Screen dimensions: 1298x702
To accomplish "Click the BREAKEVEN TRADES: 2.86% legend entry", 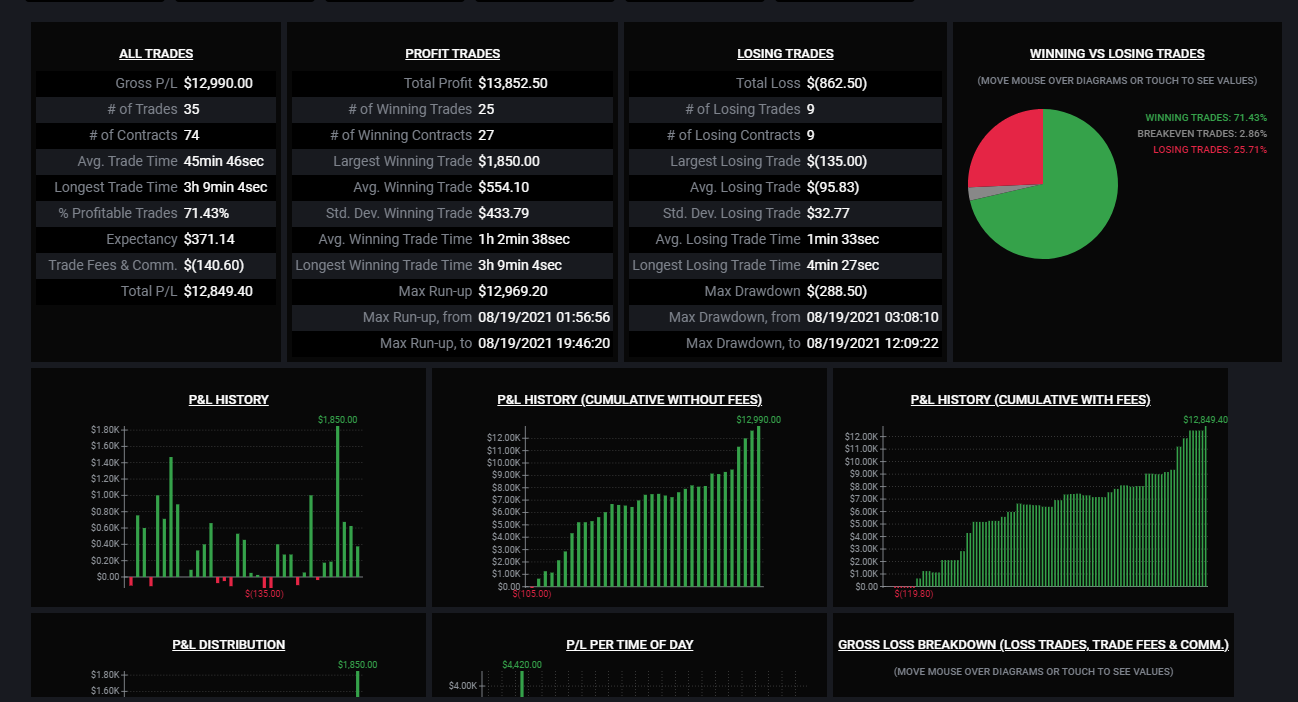I will (1202, 133).
